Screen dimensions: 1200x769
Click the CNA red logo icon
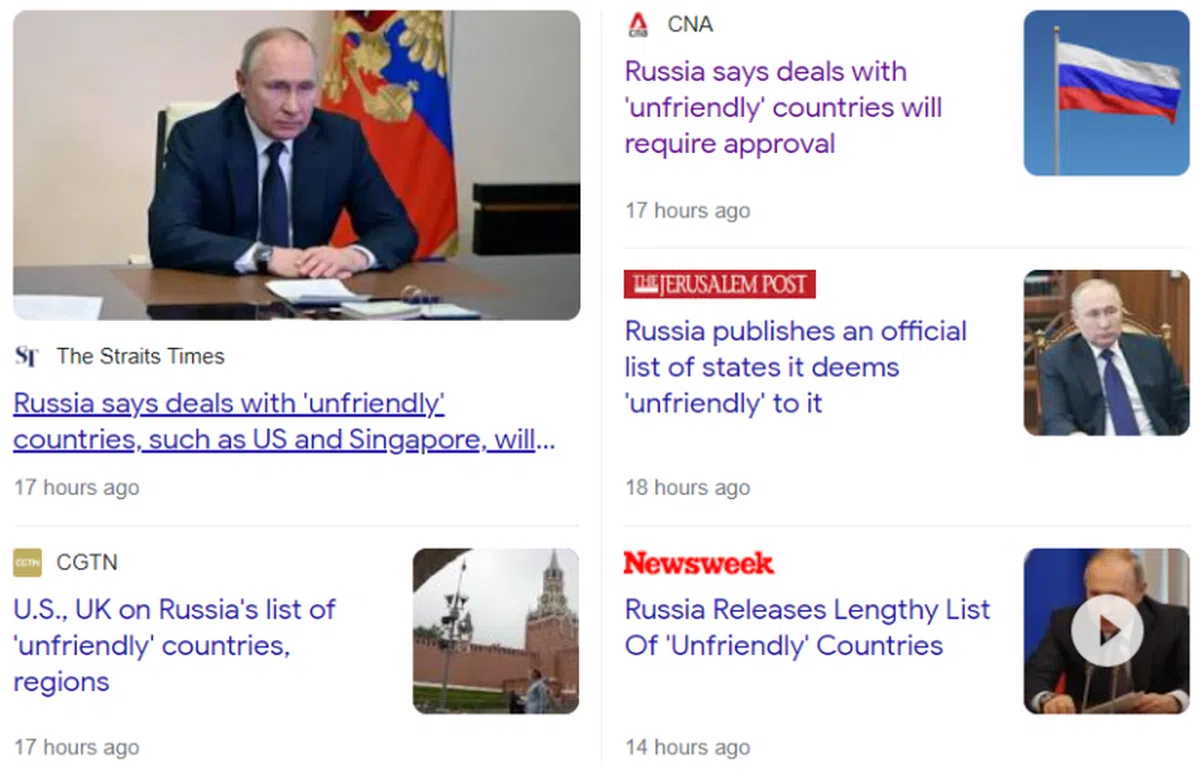pyautogui.click(x=638, y=25)
